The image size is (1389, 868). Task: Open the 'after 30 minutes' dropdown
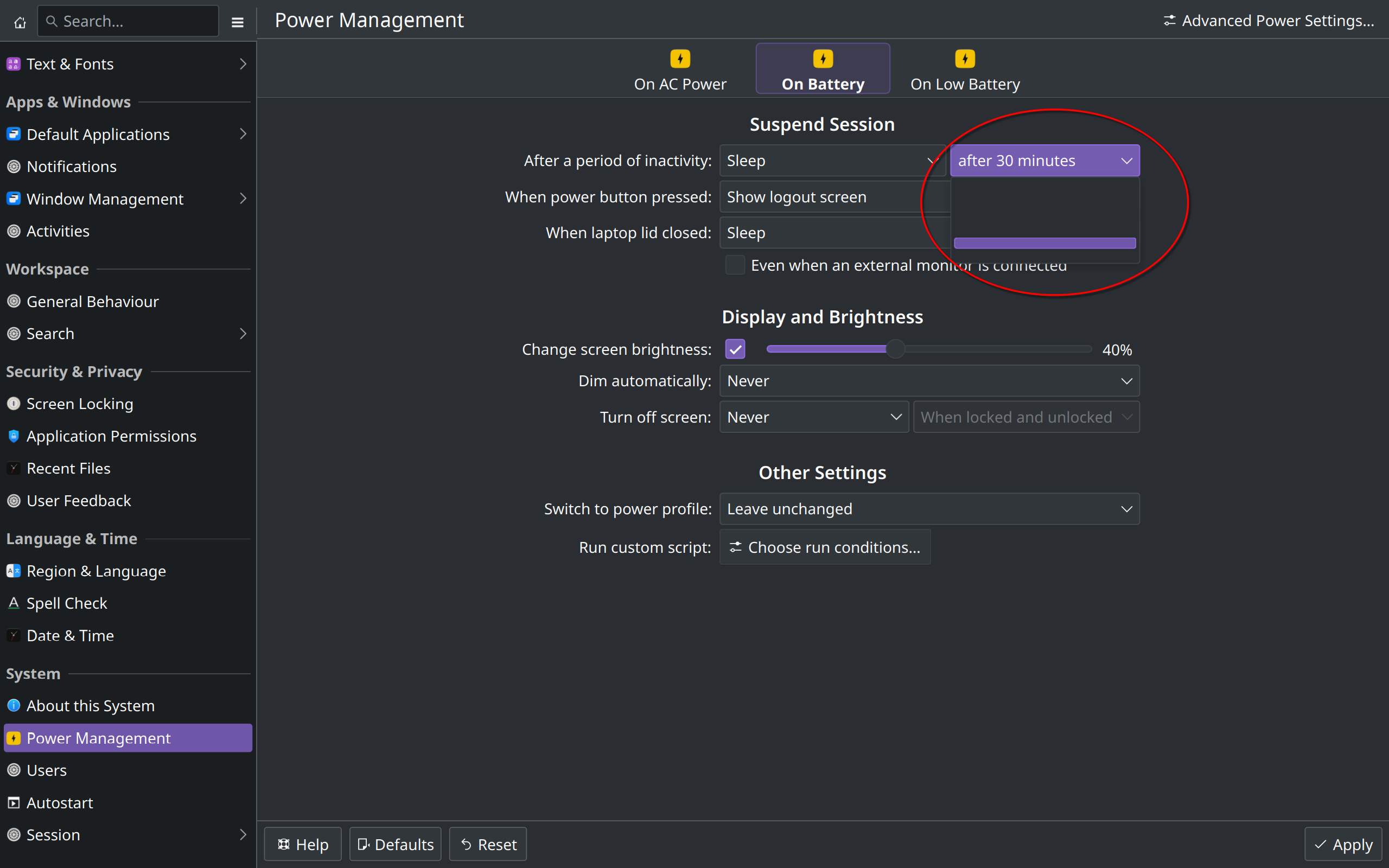[x=1044, y=161]
